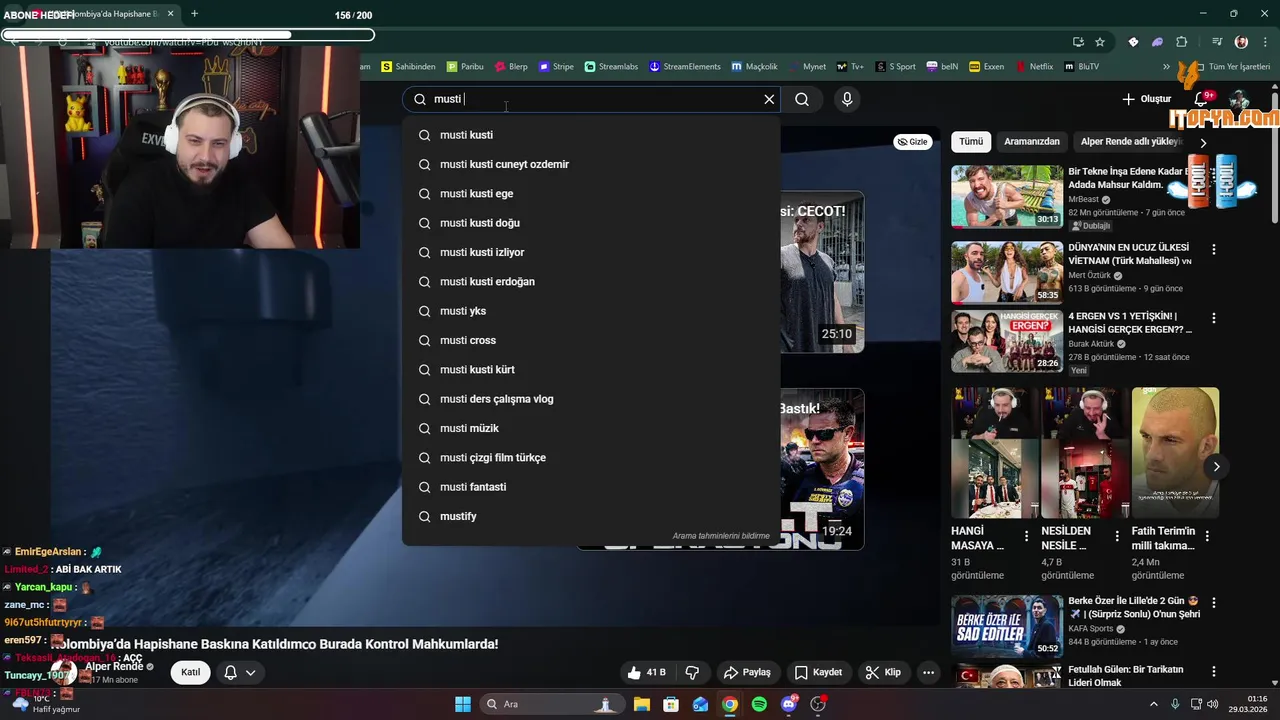Open a new browser tab
Screen dimensions: 1280x720
(194, 14)
